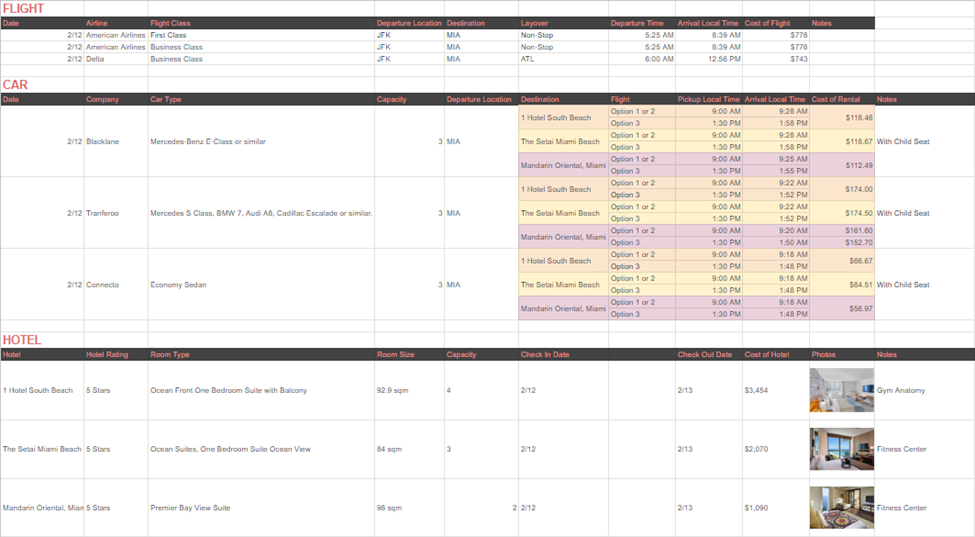
Task: Click the $1,090 hotel cost cell
Action: pyautogui.click(x=776, y=508)
